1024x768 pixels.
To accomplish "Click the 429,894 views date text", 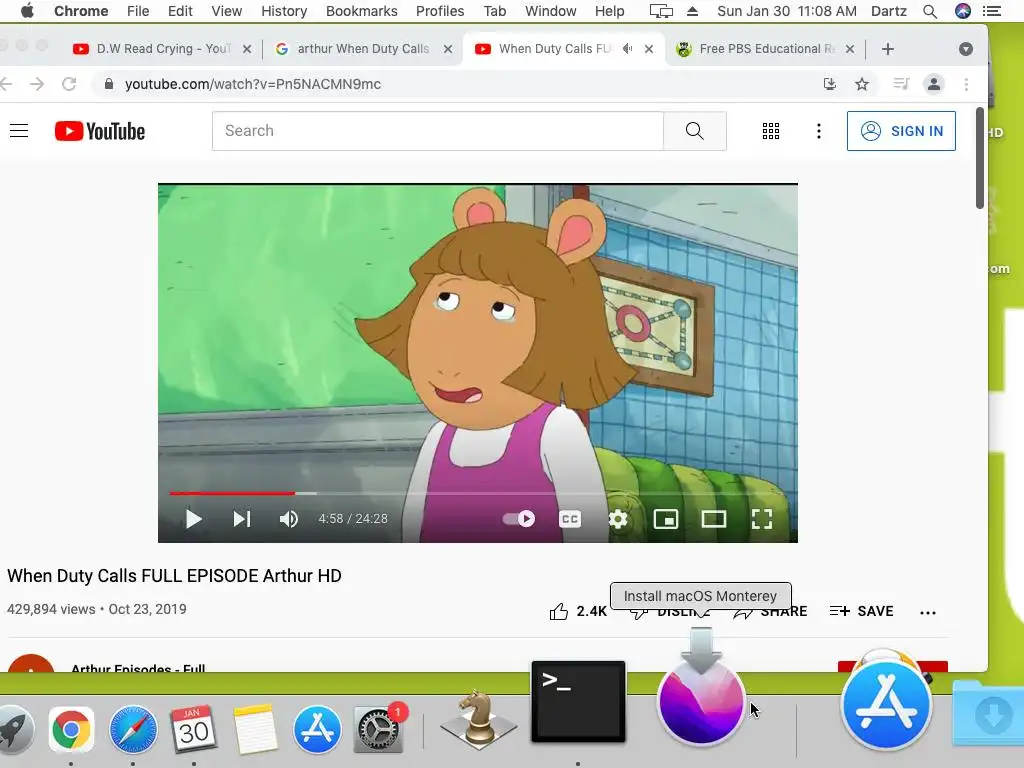I will (97, 609).
